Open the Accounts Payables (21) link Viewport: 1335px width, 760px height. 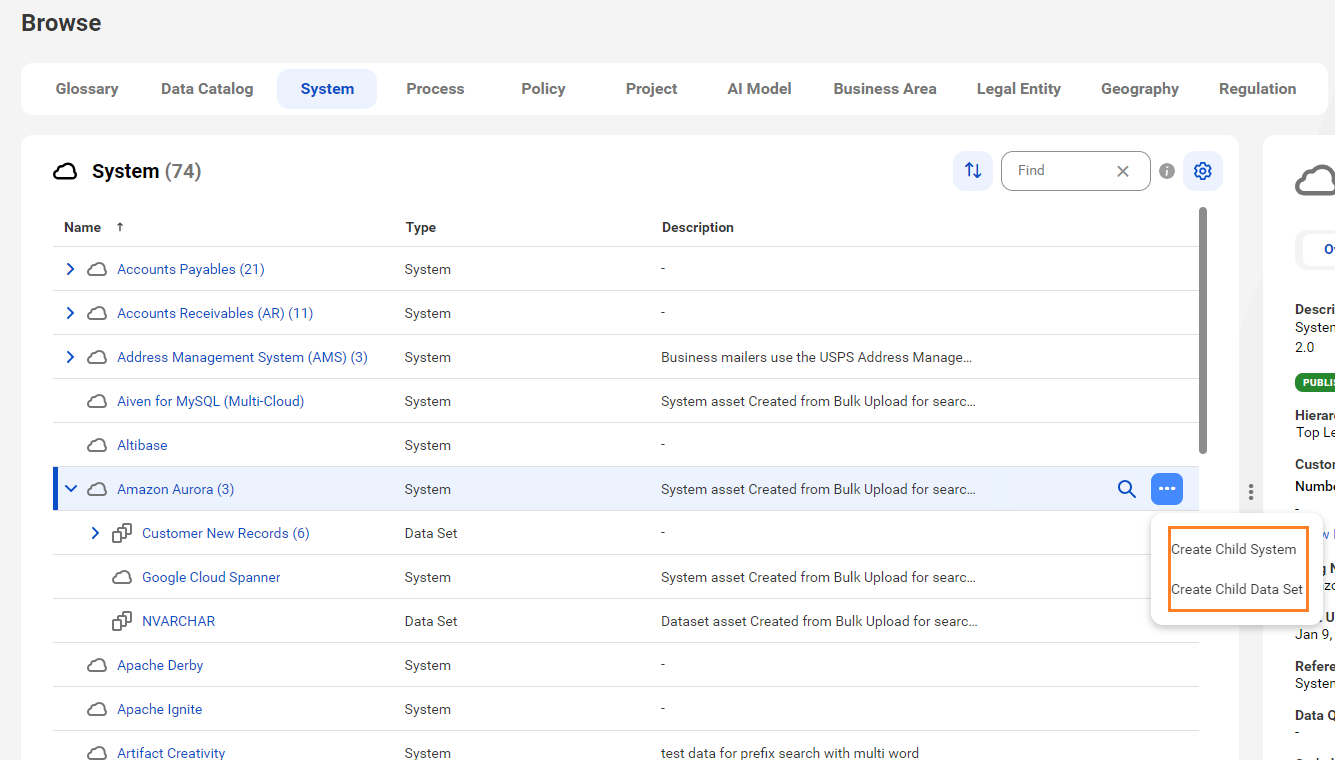click(190, 269)
